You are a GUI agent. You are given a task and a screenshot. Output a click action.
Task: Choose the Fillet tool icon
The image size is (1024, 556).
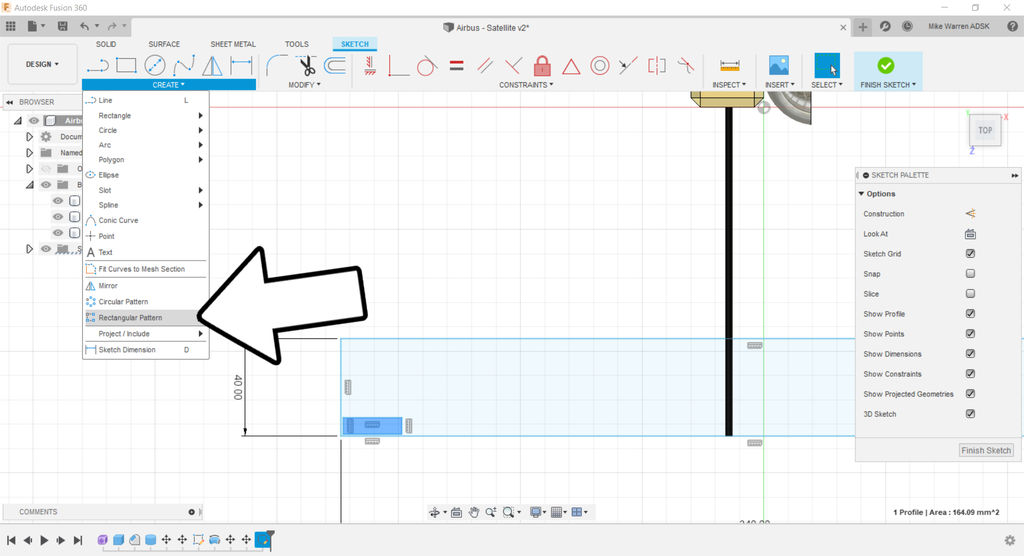[x=277, y=65]
